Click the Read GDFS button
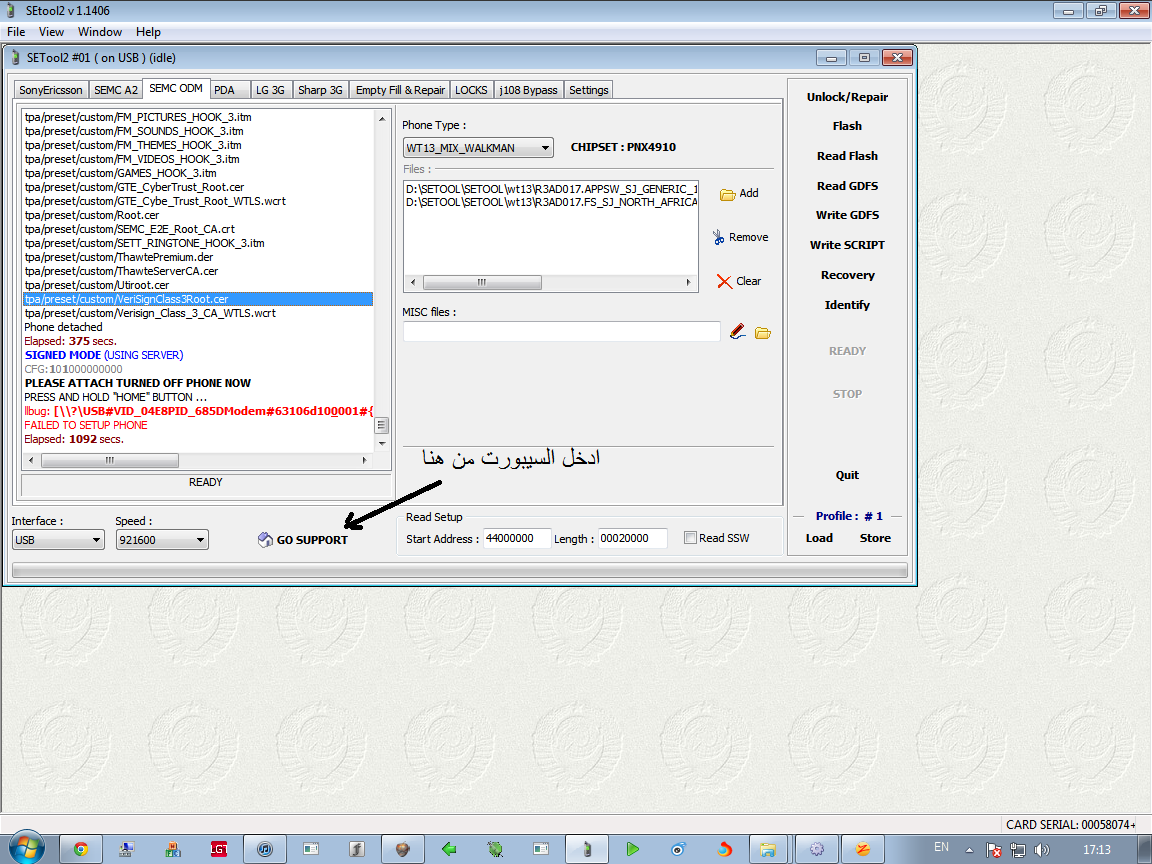 click(x=847, y=186)
